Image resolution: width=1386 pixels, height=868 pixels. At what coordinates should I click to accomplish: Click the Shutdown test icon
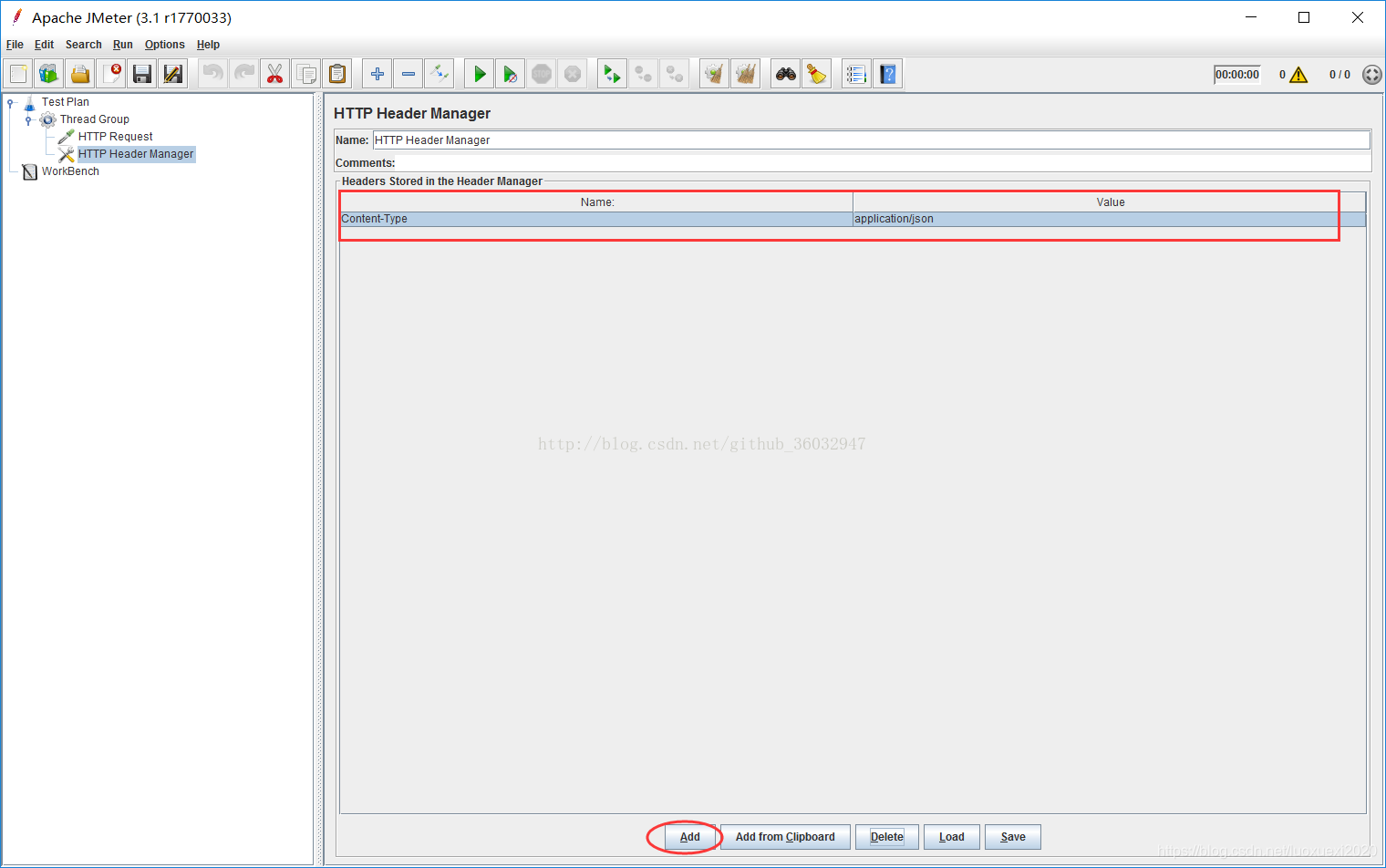573,74
